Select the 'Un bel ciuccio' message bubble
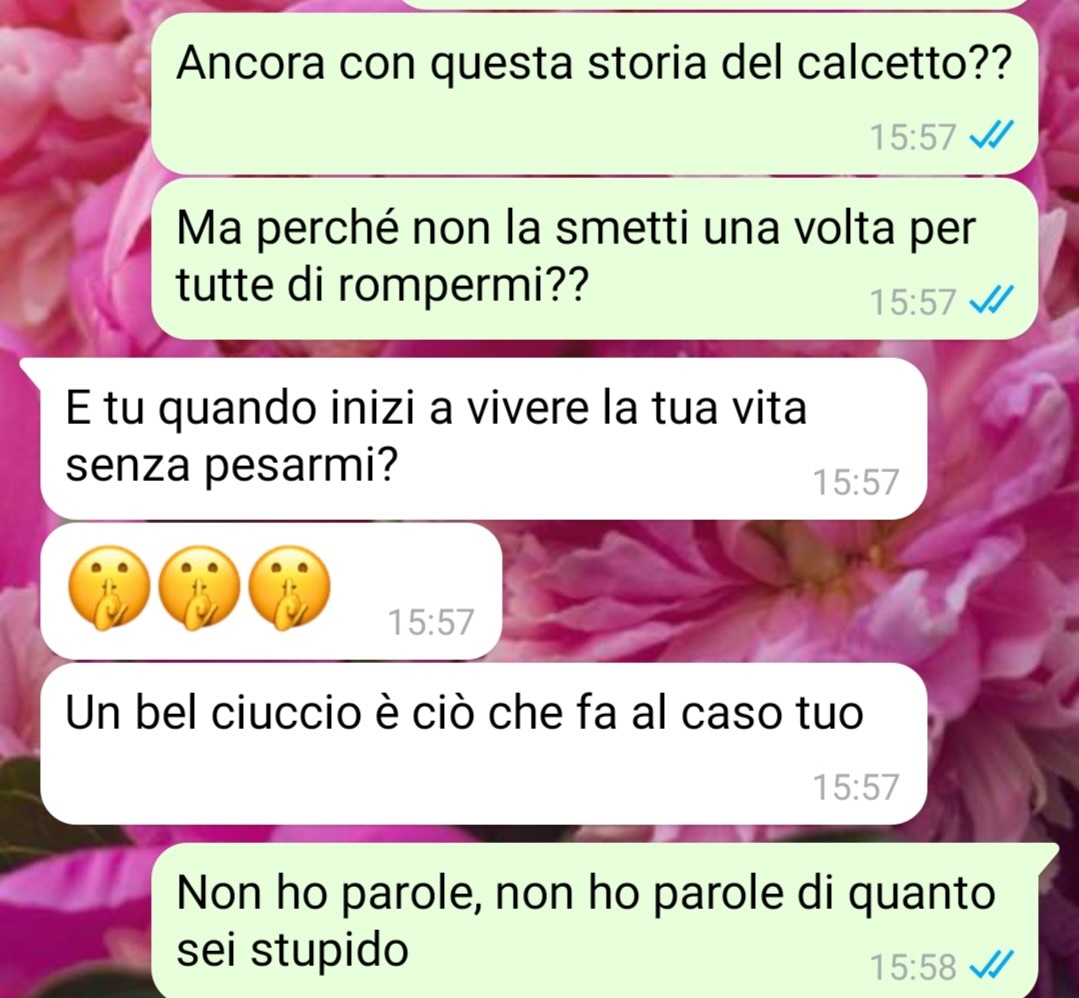Image resolution: width=1079 pixels, height=998 pixels. [x=483, y=743]
